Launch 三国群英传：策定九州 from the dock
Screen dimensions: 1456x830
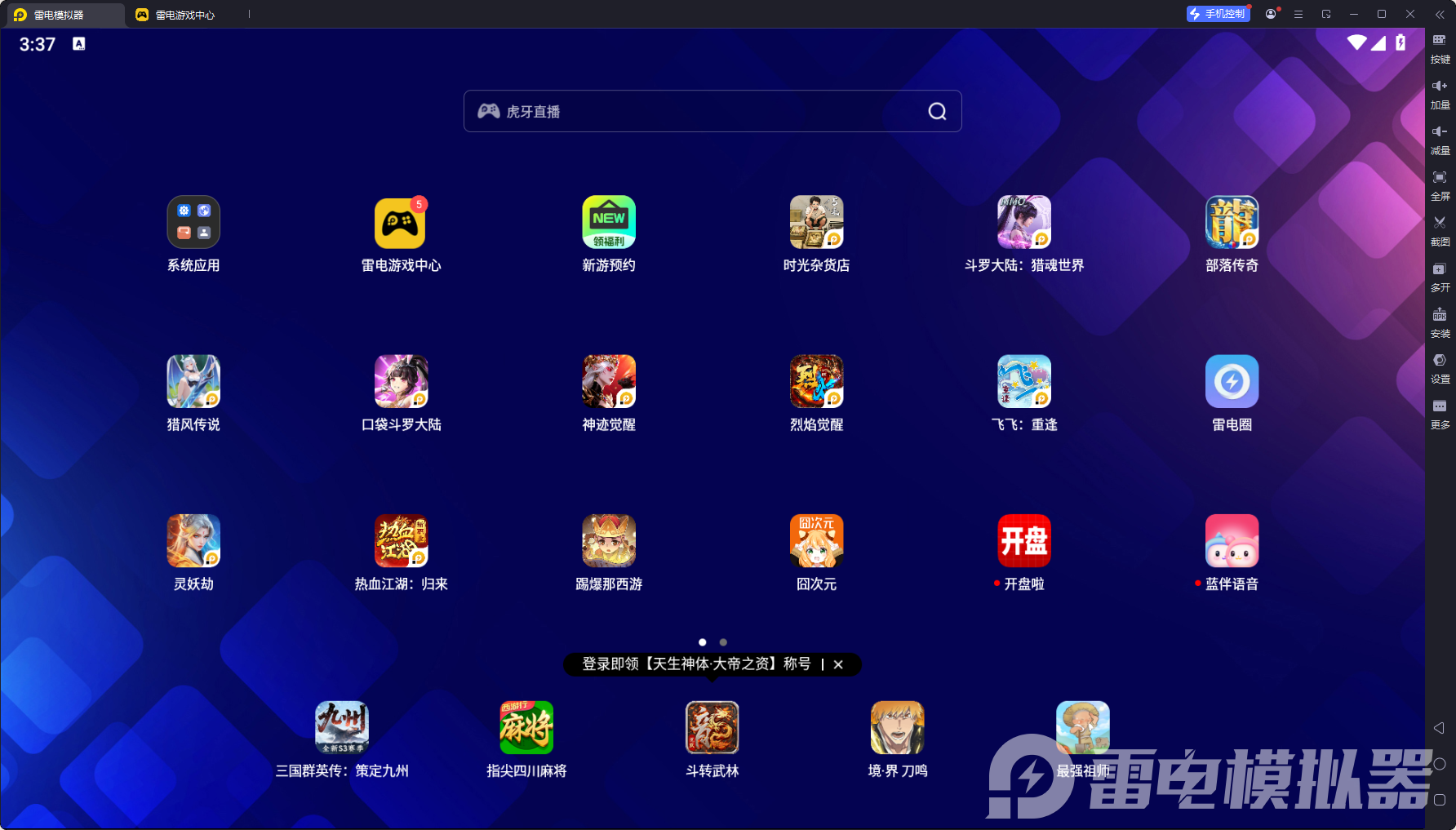(x=342, y=727)
